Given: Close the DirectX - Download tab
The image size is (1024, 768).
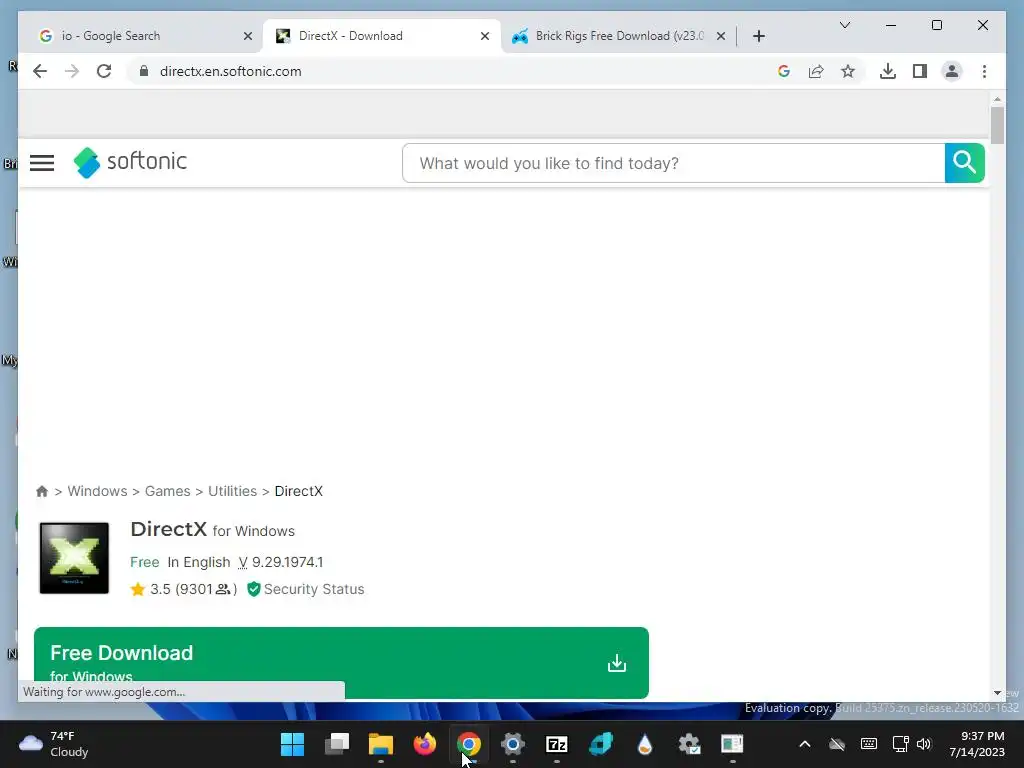Looking at the screenshot, I should coord(485,36).
